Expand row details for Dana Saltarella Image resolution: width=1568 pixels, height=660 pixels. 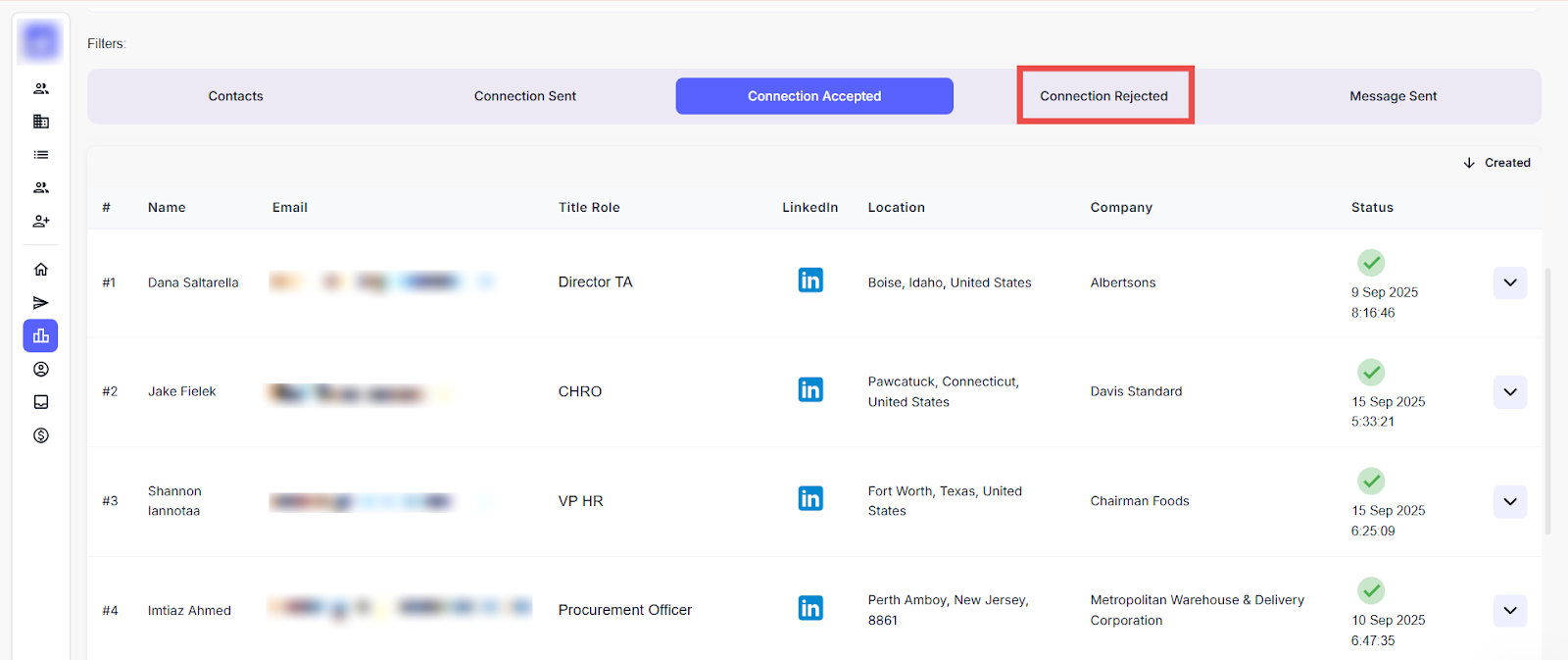[1509, 283]
